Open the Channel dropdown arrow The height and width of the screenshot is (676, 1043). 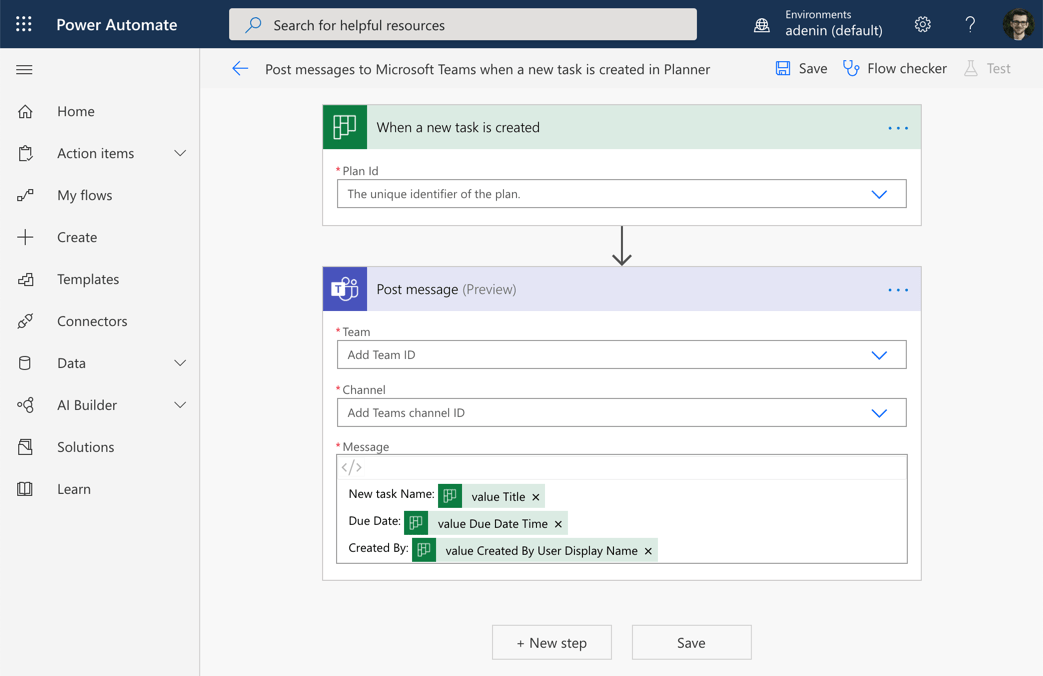(x=879, y=413)
